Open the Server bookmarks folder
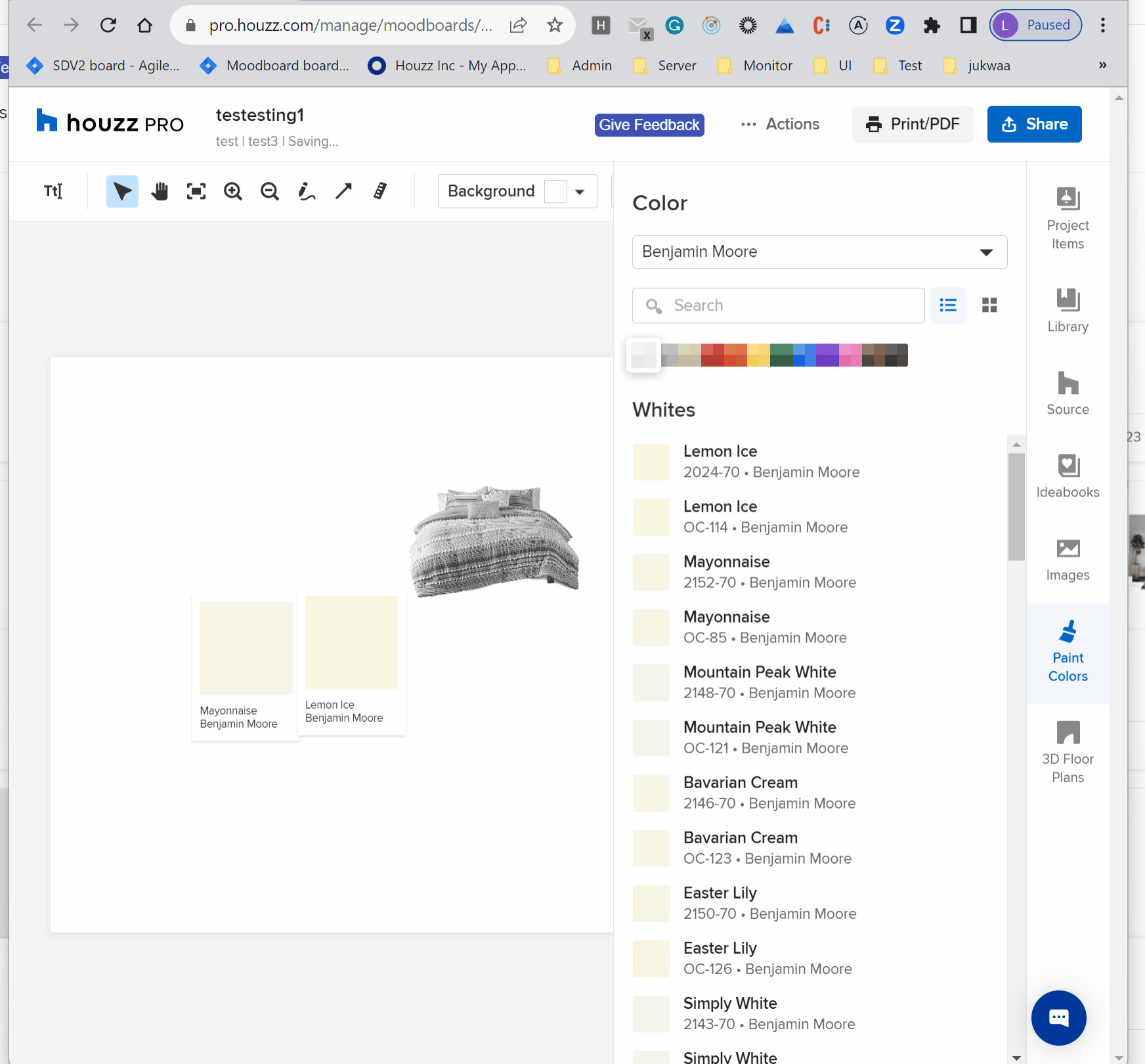The height and width of the screenshot is (1064, 1145). pos(664,66)
